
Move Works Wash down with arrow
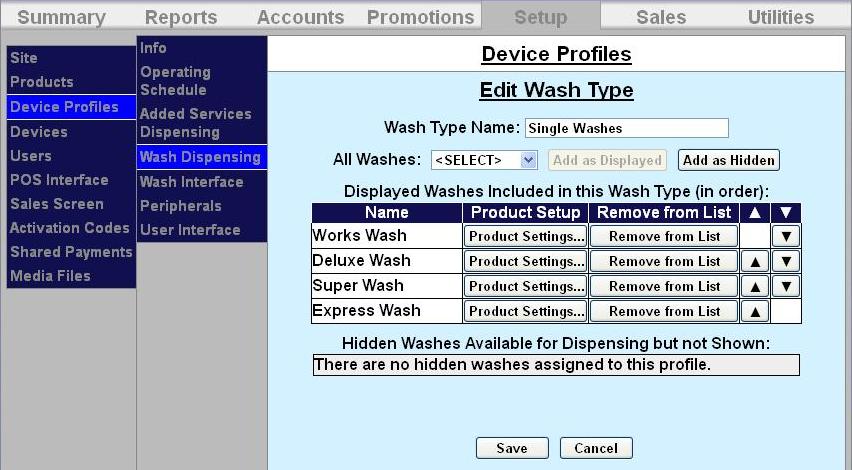point(786,236)
